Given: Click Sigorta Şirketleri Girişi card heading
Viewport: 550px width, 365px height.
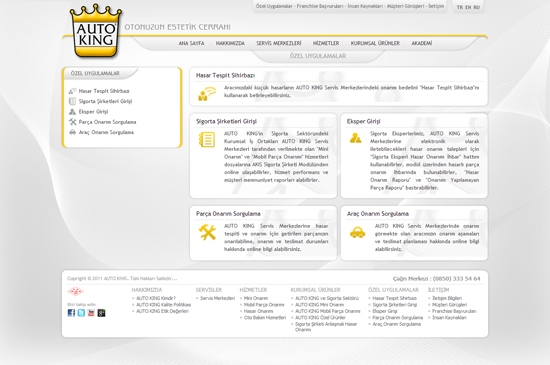Looking at the screenshot, I should [226, 121].
